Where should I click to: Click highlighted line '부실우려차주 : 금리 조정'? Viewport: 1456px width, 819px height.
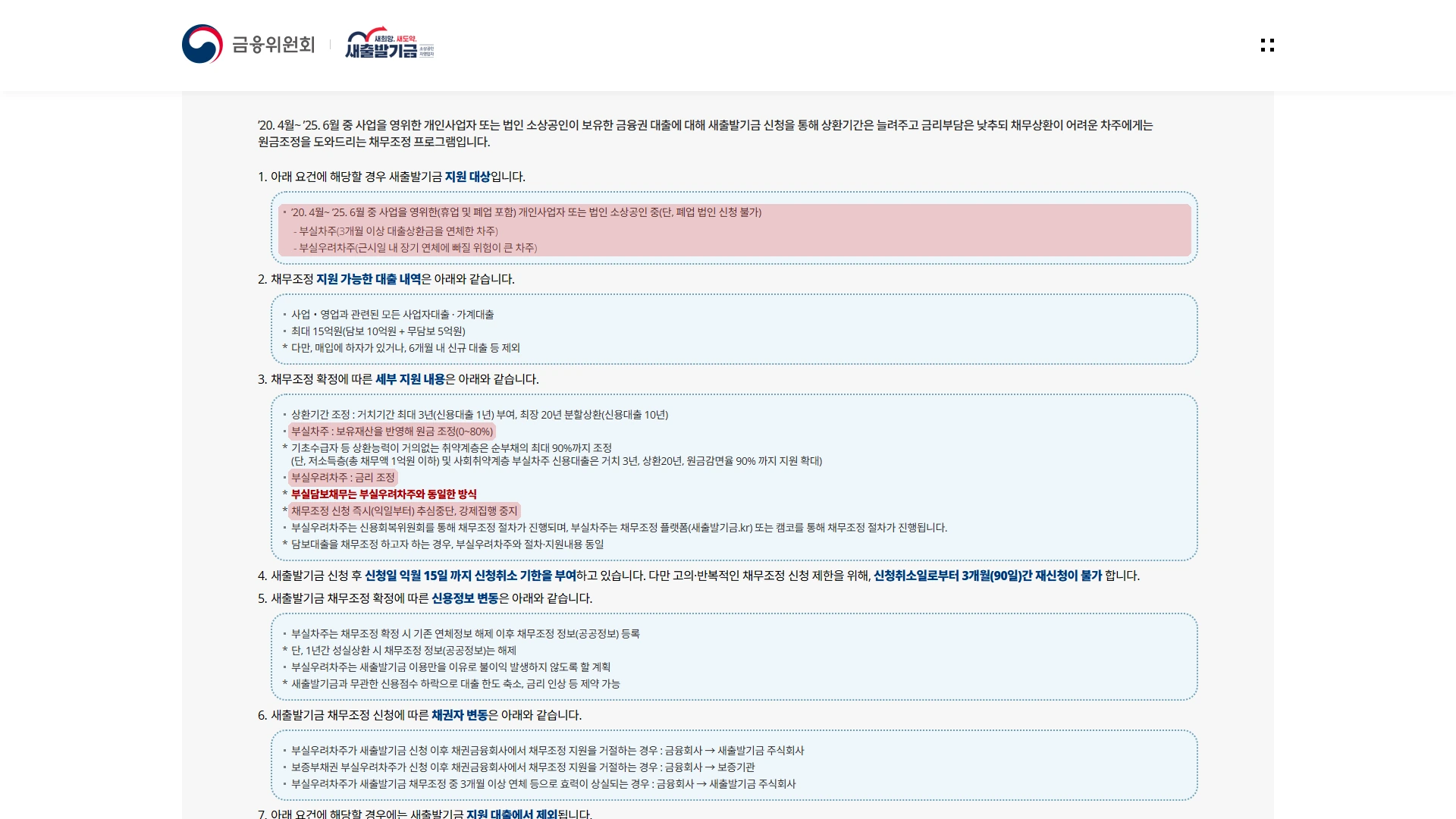pyautogui.click(x=343, y=478)
